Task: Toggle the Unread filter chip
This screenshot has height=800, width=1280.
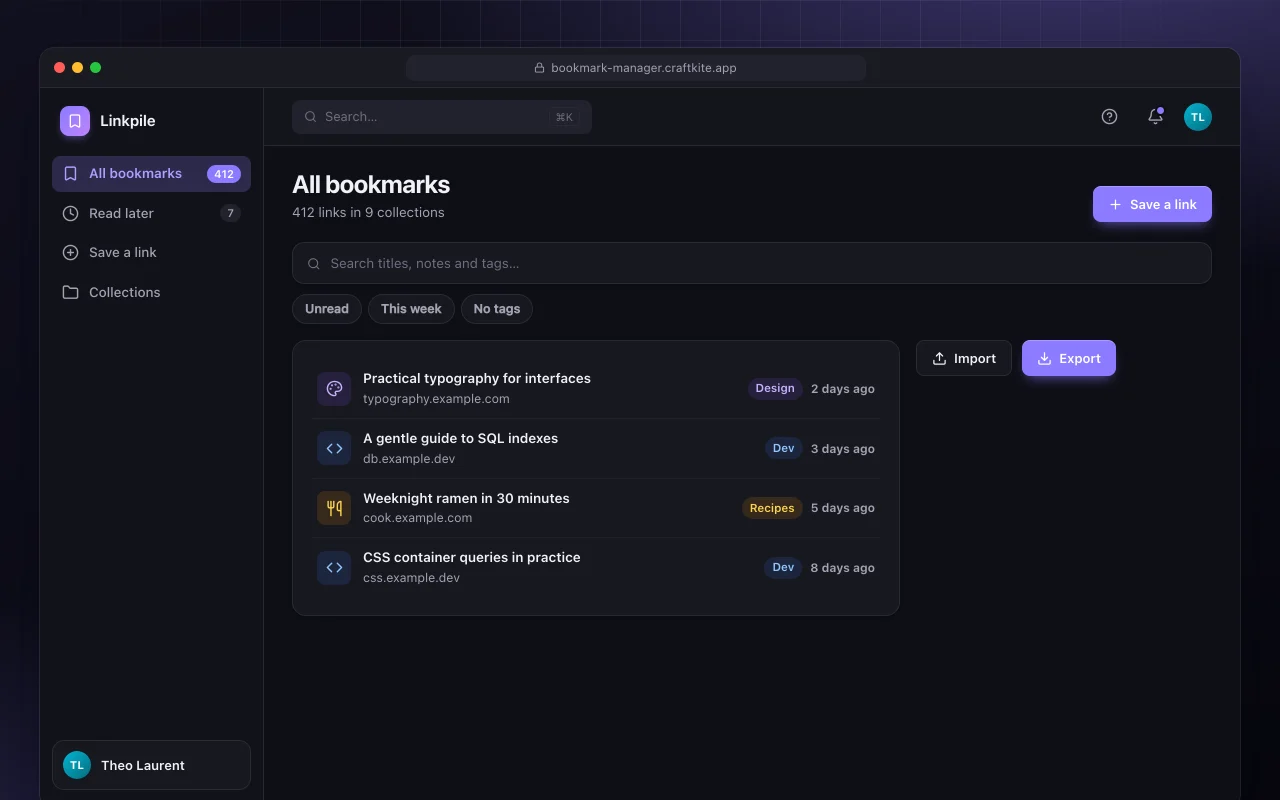Action: point(327,309)
